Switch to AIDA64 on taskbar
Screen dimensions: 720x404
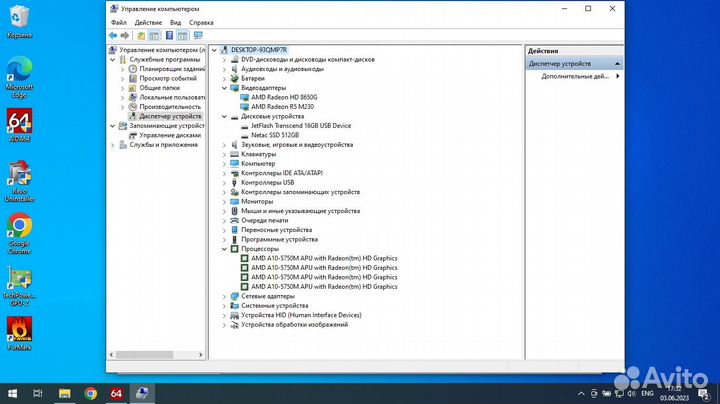[116, 393]
